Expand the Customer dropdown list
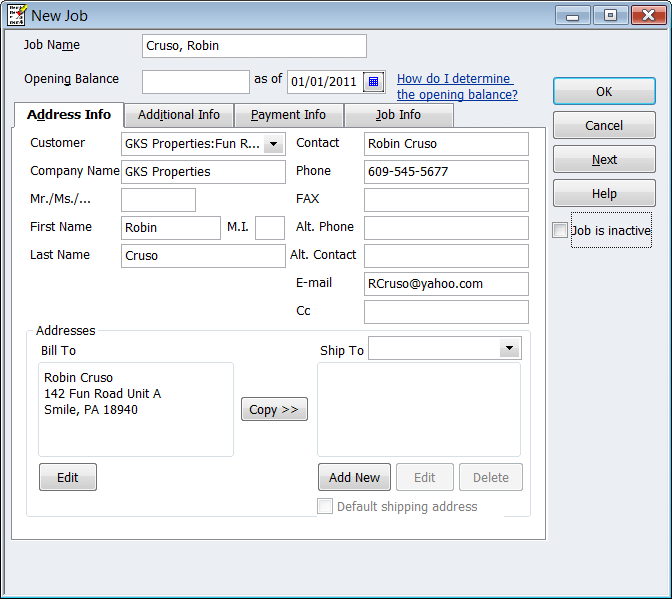Viewport: 672px width, 599px height. click(275, 144)
